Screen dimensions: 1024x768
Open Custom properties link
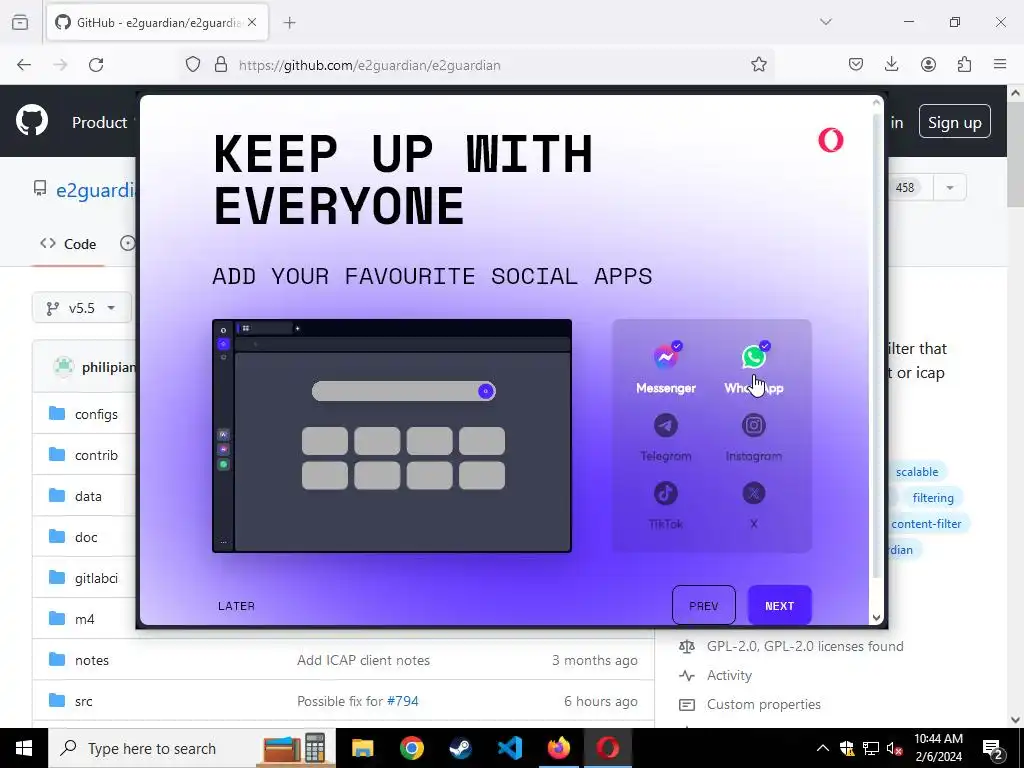point(763,705)
